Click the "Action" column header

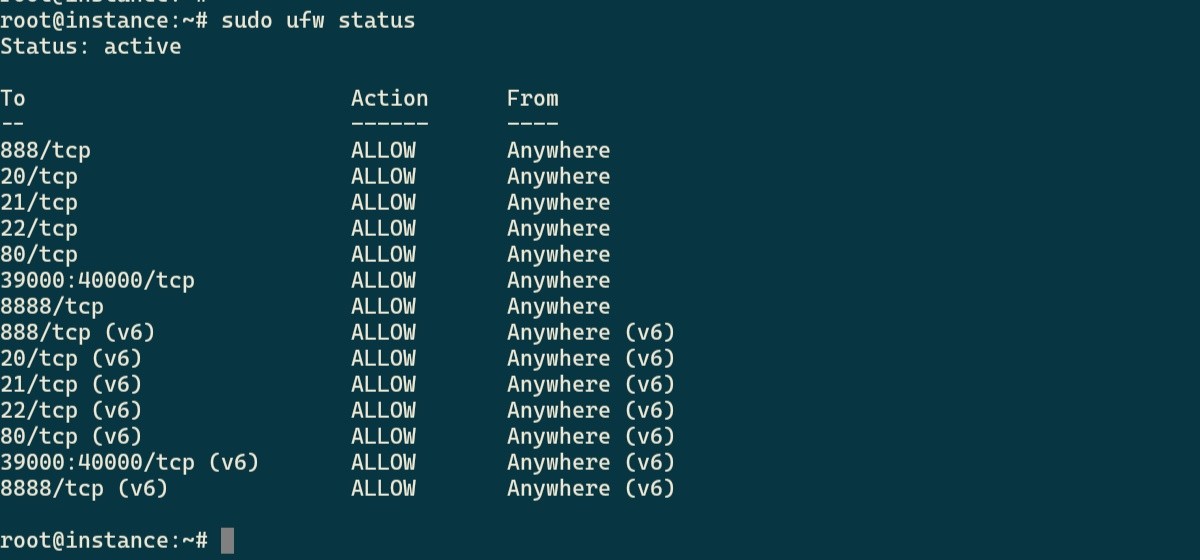tap(389, 98)
